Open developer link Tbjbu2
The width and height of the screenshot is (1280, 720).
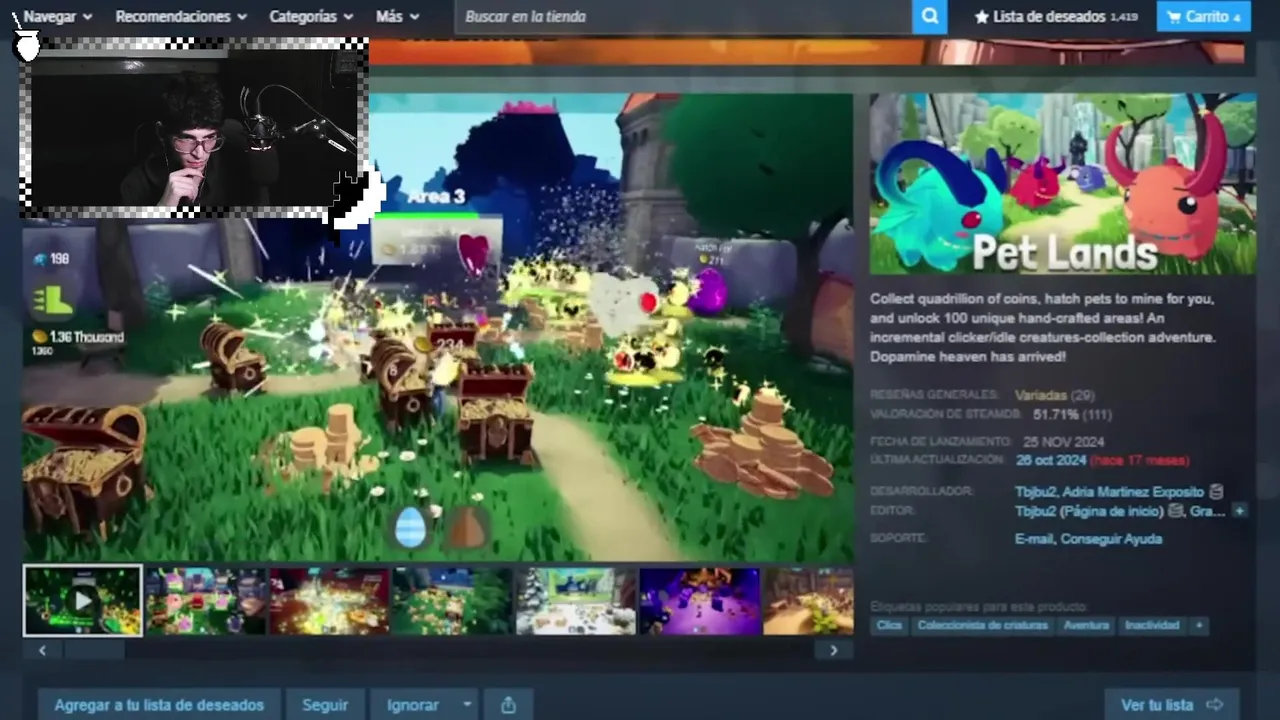(1035, 491)
